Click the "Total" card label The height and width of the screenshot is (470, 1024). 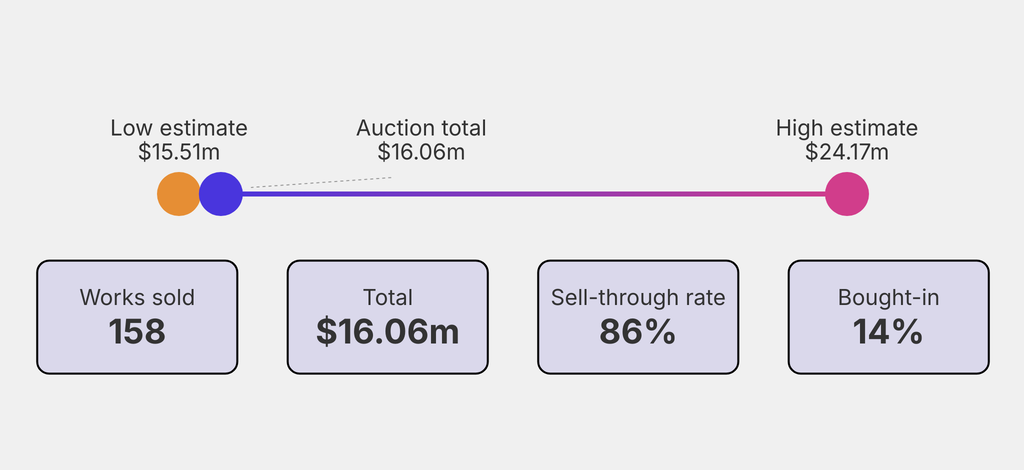(x=388, y=297)
